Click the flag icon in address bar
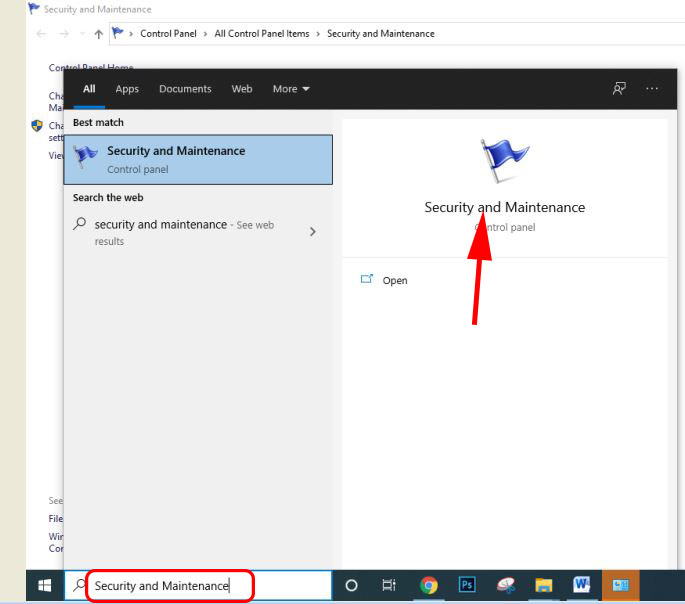Screen dimensions: 685x604 tap(118, 33)
